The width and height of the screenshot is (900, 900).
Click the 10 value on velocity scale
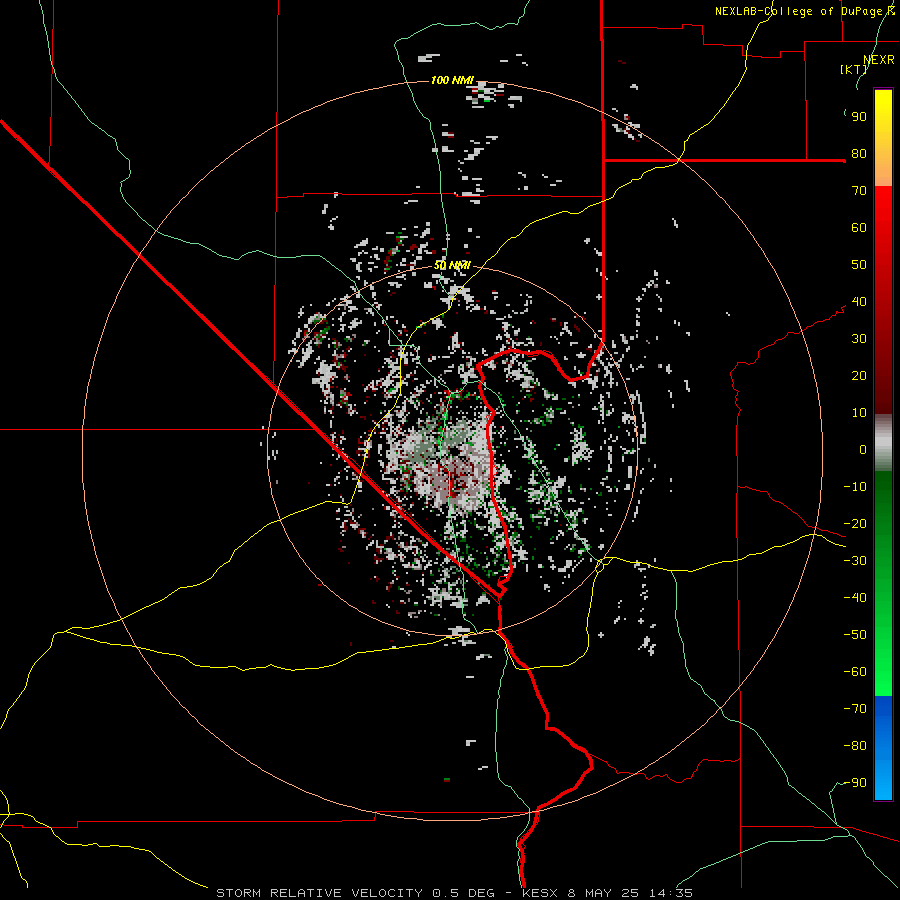tap(859, 413)
